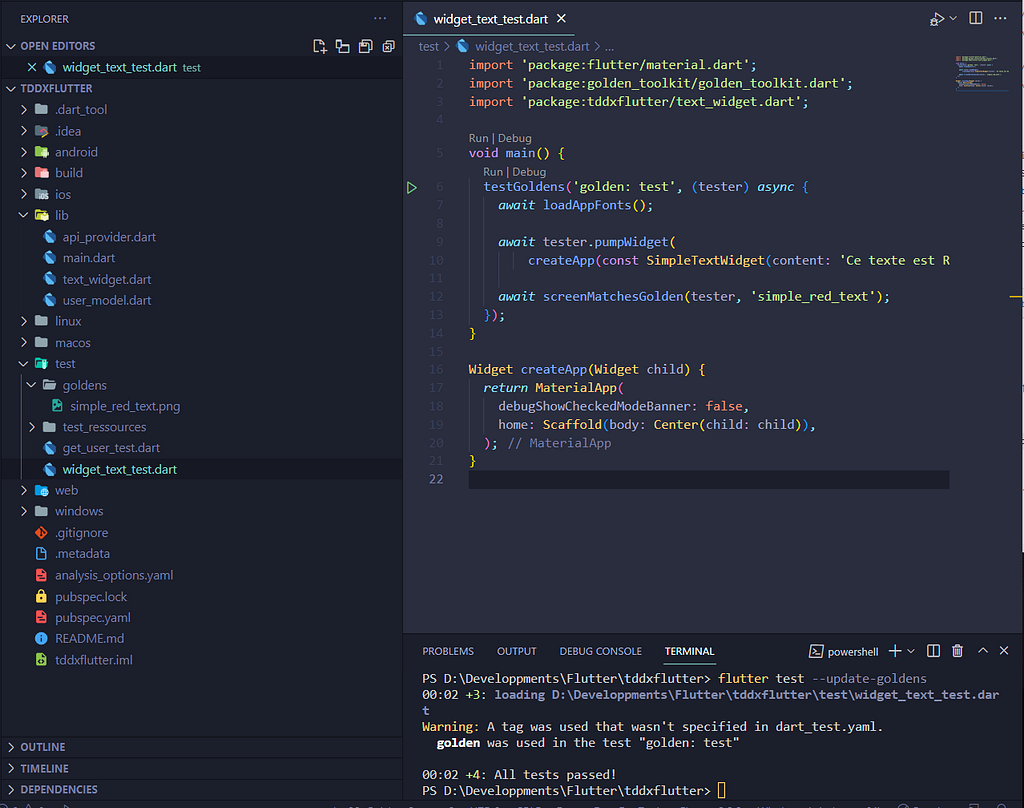The width and height of the screenshot is (1024, 808).
Task: Collapse the TDDXFLUTTER project section
Action: click(201, 88)
